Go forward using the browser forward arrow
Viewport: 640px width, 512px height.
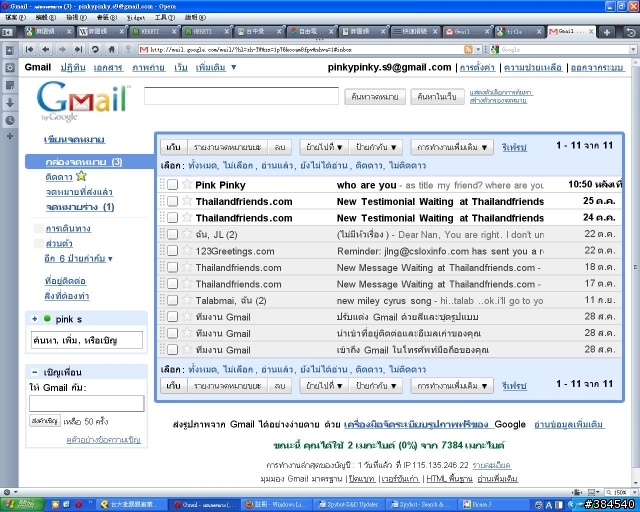pyautogui.click(x=62, y=49)
